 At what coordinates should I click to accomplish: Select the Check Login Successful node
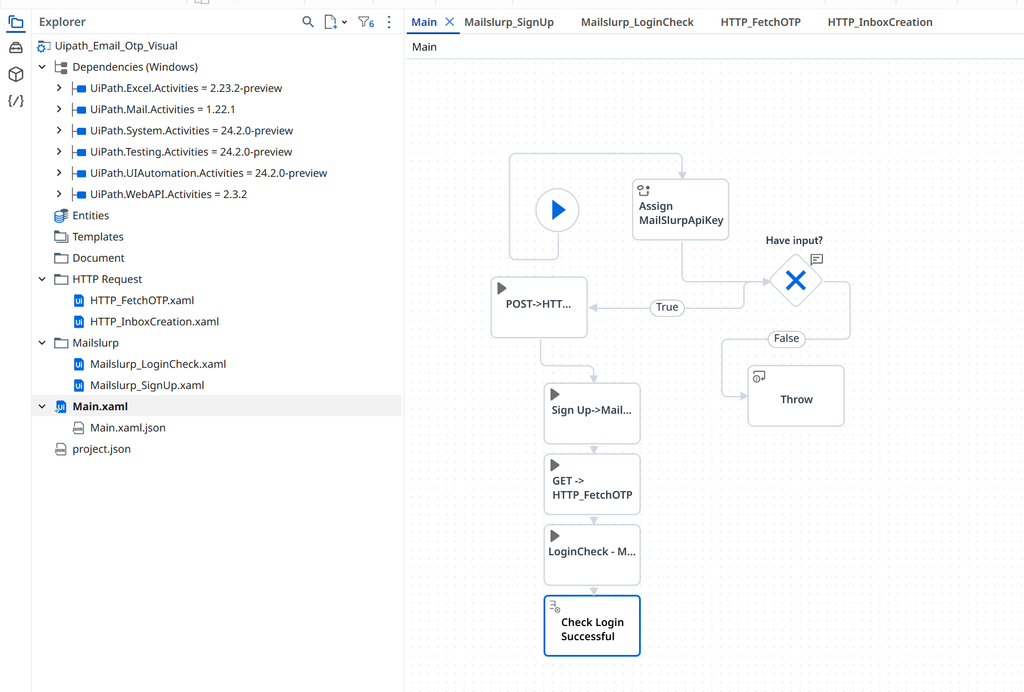coord(592,626)
